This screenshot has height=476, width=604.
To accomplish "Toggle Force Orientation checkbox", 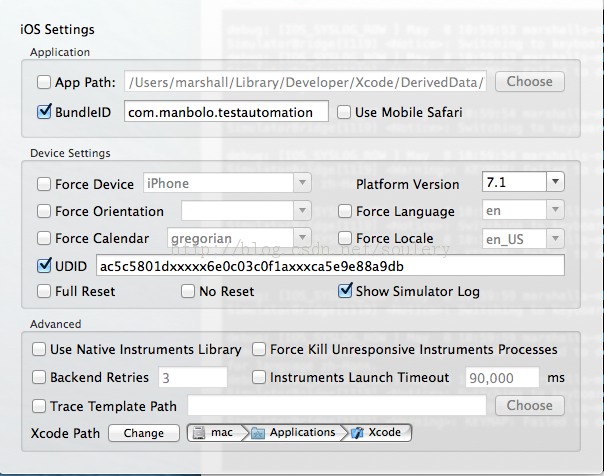I will point(44,211).
